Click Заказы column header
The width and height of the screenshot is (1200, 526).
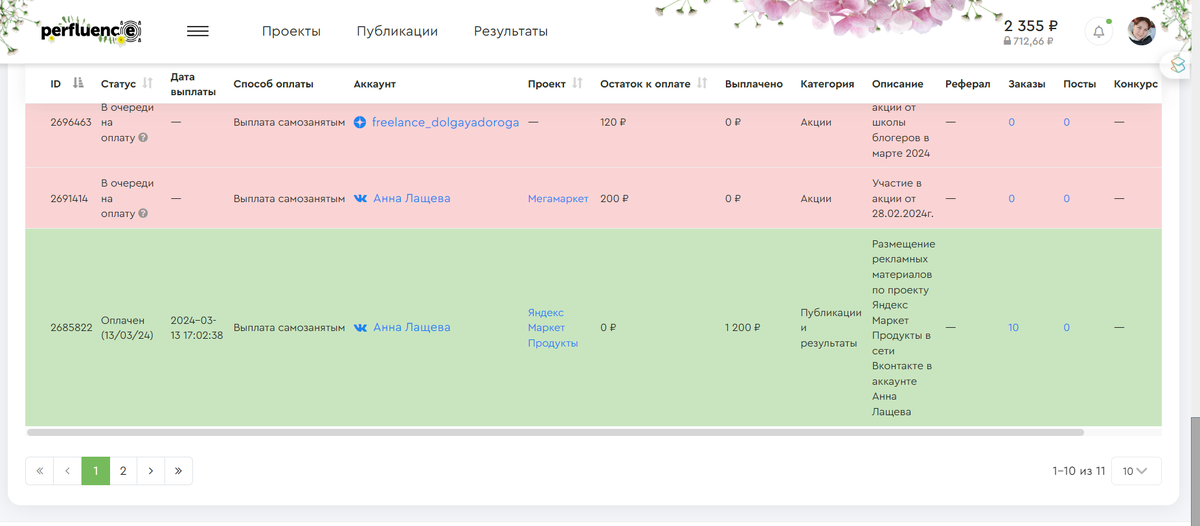coord(1027,84)
